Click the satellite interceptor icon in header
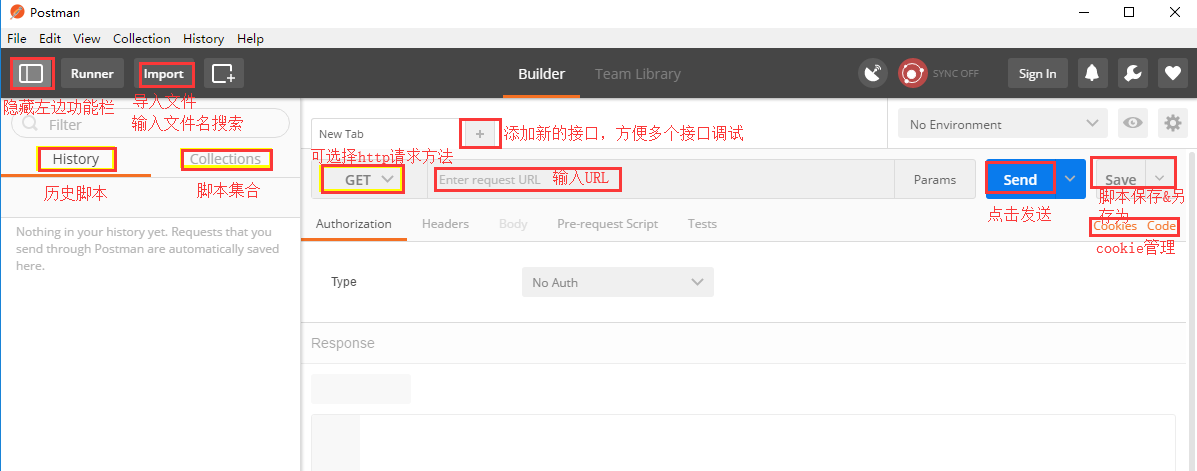 873,73
